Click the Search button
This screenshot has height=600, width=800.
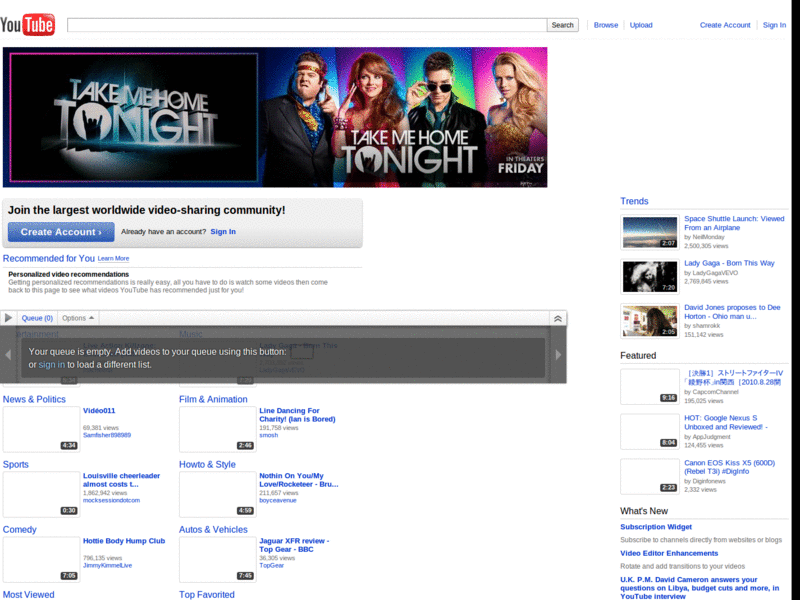pyautogui.click(x=562, y=25)
